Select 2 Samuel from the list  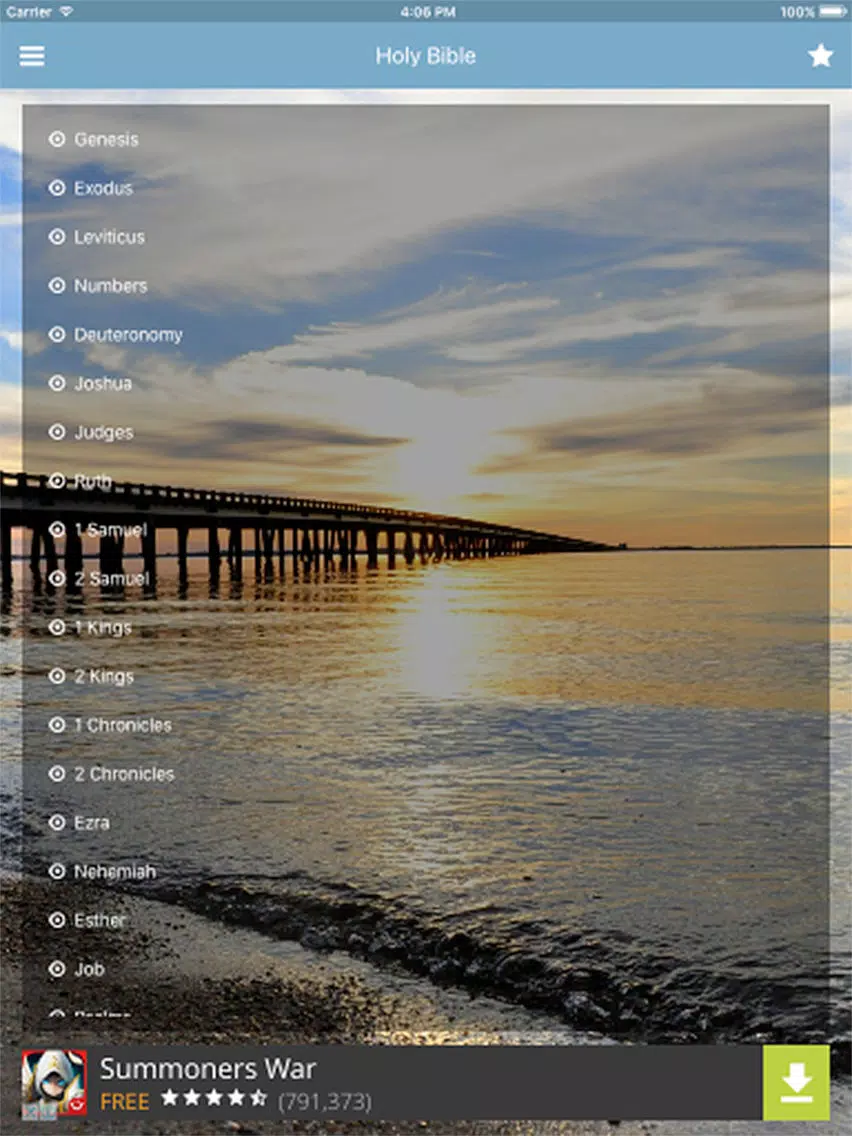112,578
